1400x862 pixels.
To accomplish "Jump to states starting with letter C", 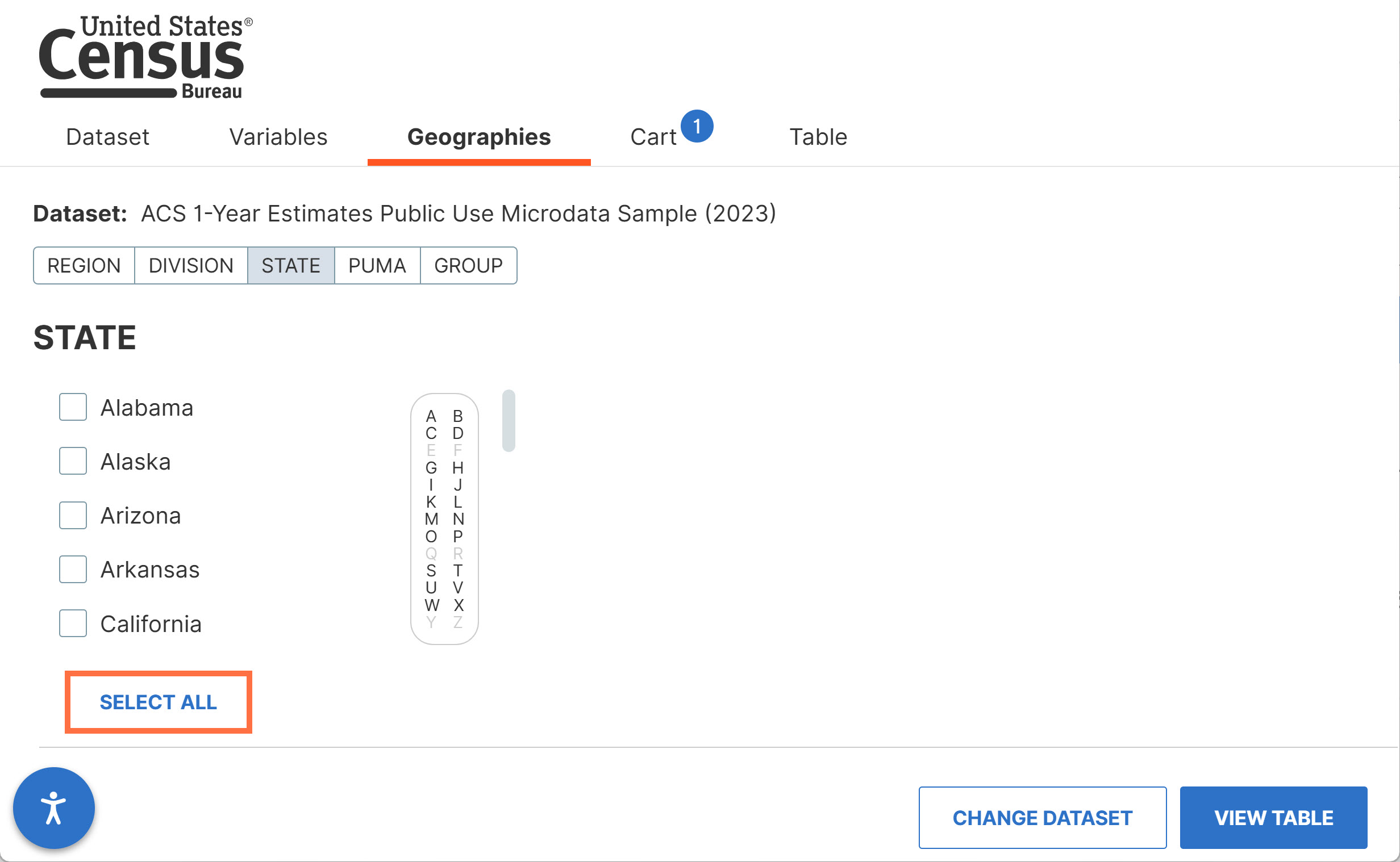I will coord(431,433).
